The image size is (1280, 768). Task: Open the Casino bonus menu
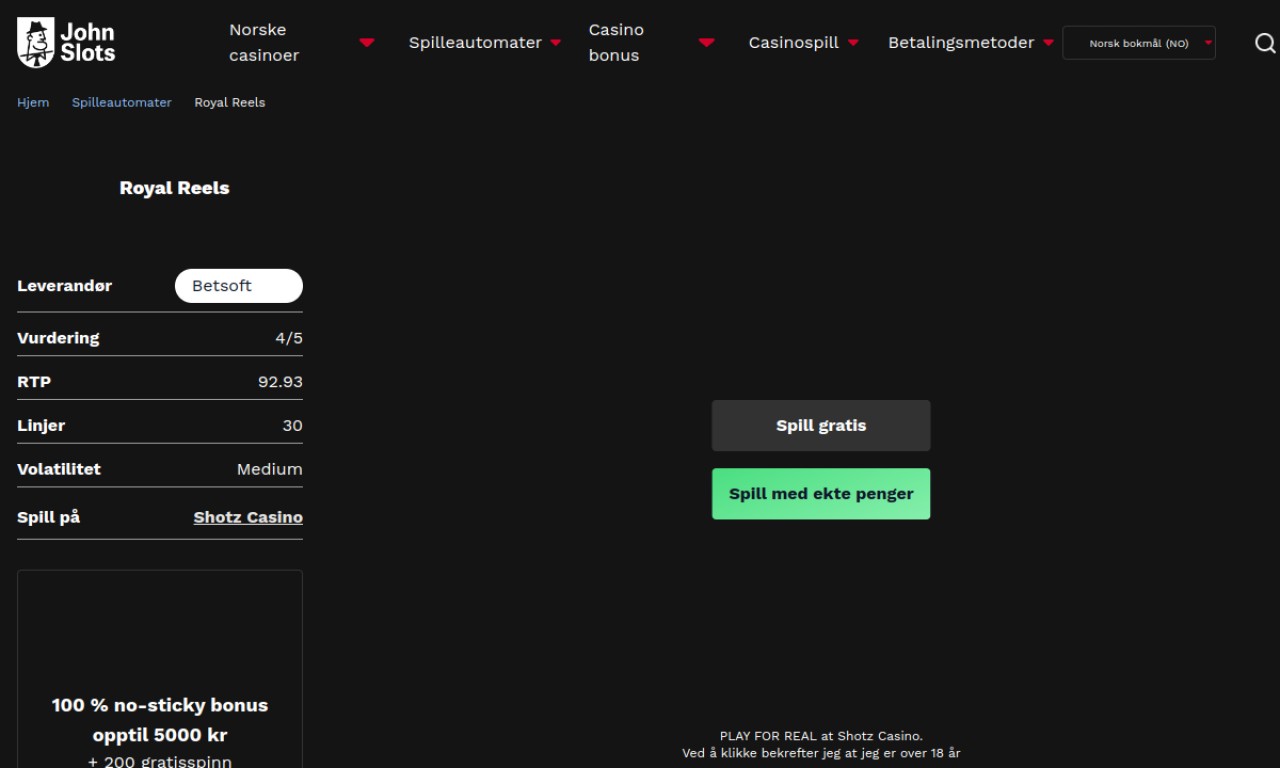(616, 43)
